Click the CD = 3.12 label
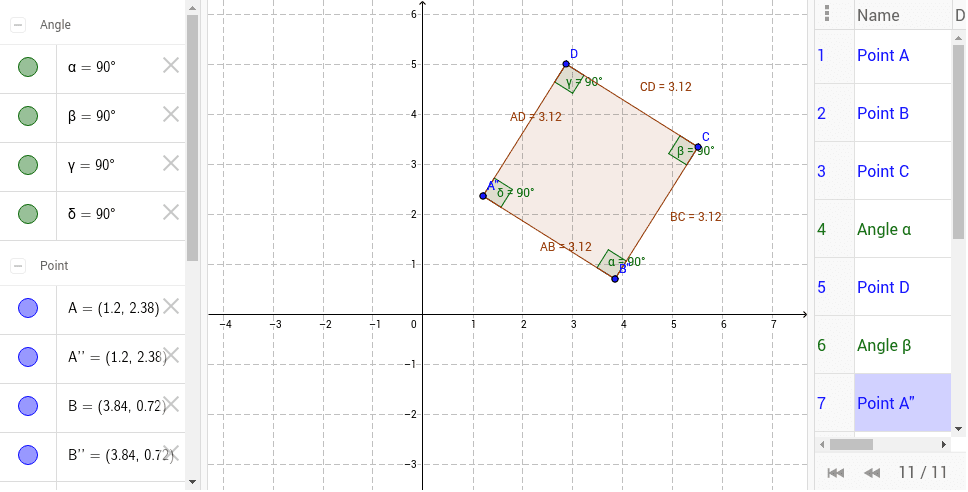Screen dimensions: 968x492 (x=666, y=87)
